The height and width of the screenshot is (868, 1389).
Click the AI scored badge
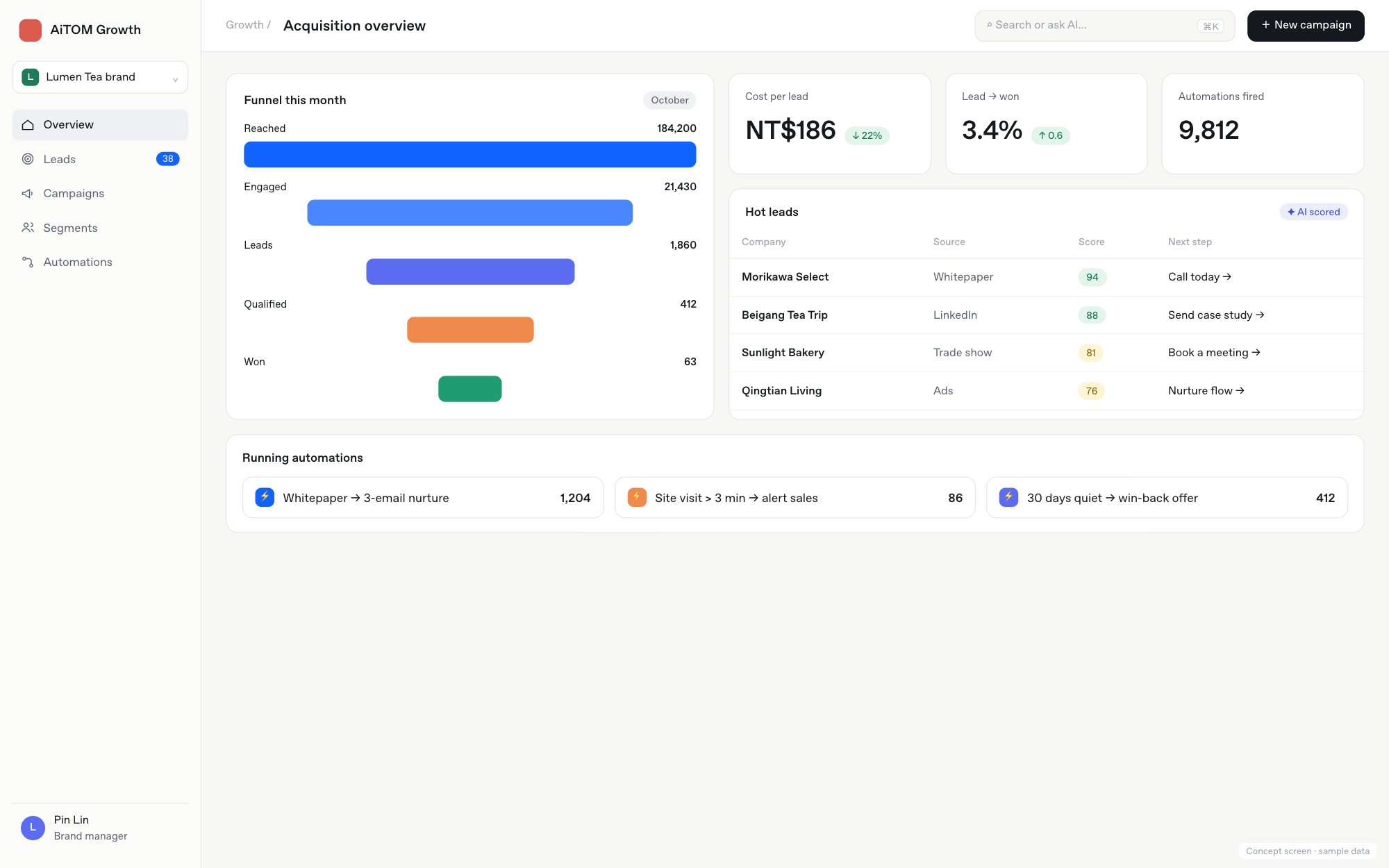(1313, 212)
